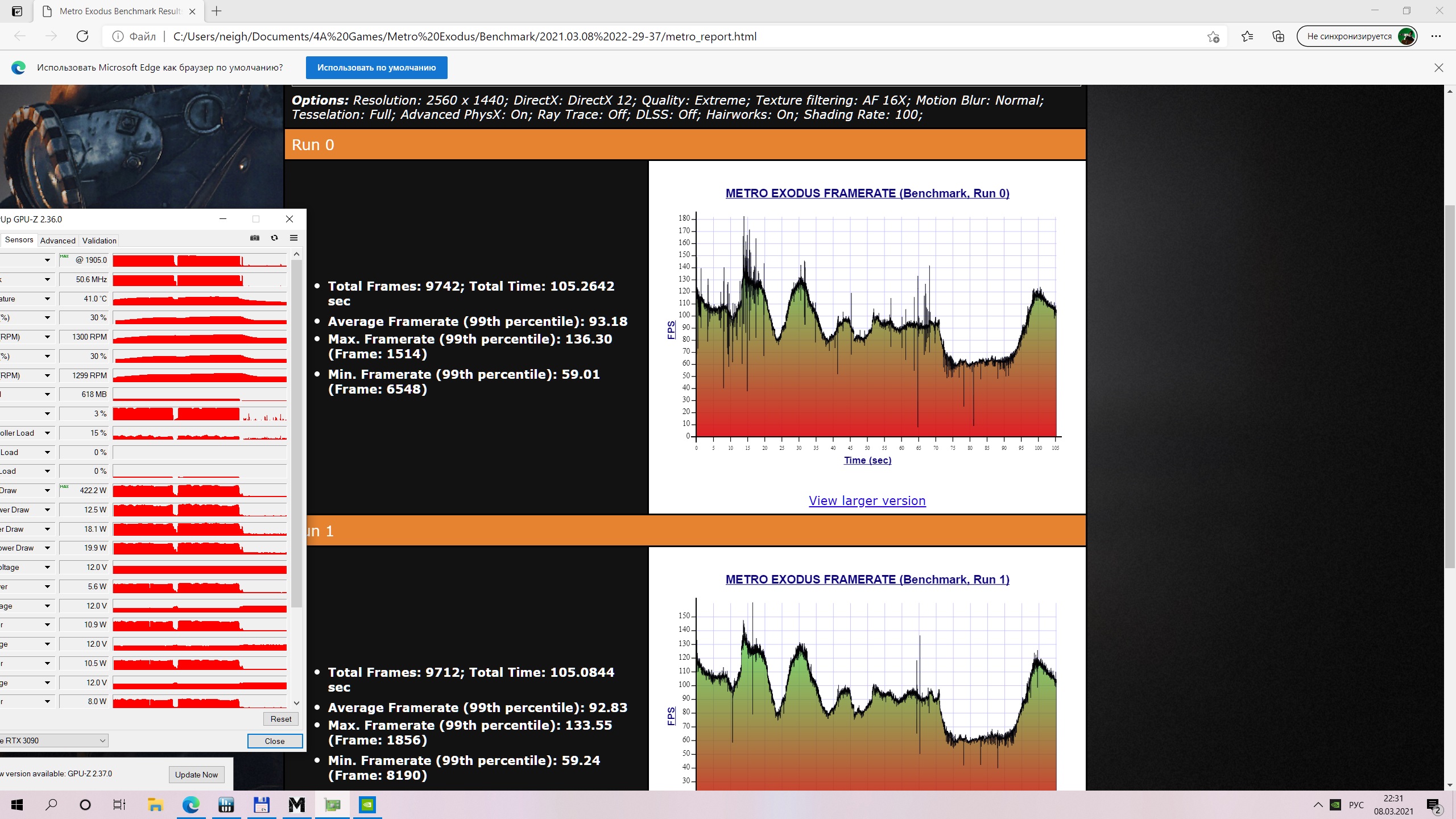1456x819 pixels.
Task: Click the blue set-as-default browser button
Action: pyautogui.click(x=376, y=68)
